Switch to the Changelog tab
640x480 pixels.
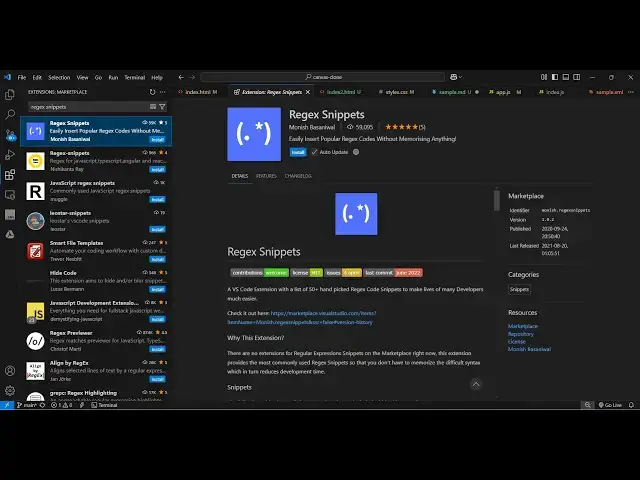(298, 176)
